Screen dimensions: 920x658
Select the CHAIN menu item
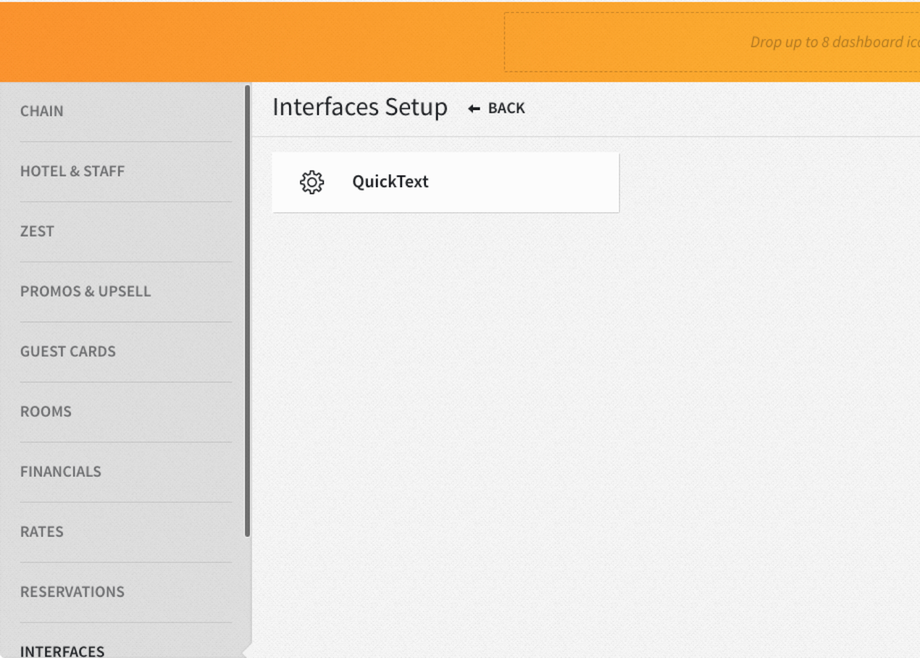coord(42,111)
